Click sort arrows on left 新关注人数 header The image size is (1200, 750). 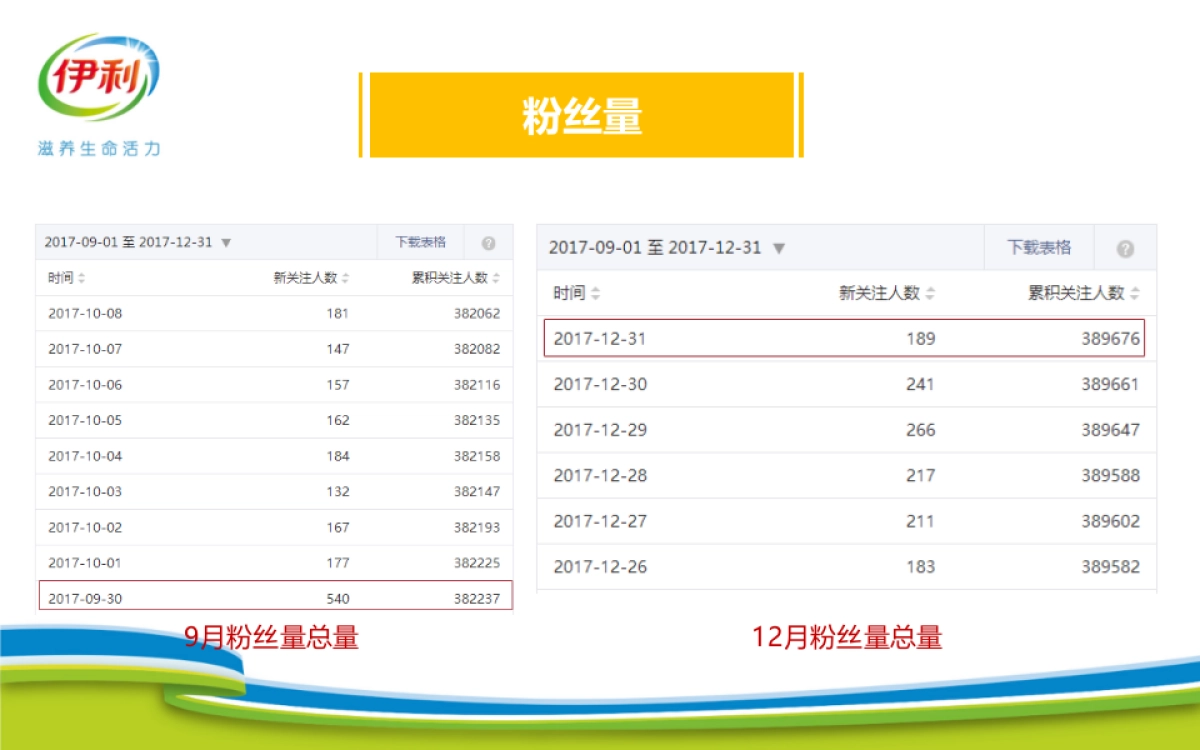[345, 279]
